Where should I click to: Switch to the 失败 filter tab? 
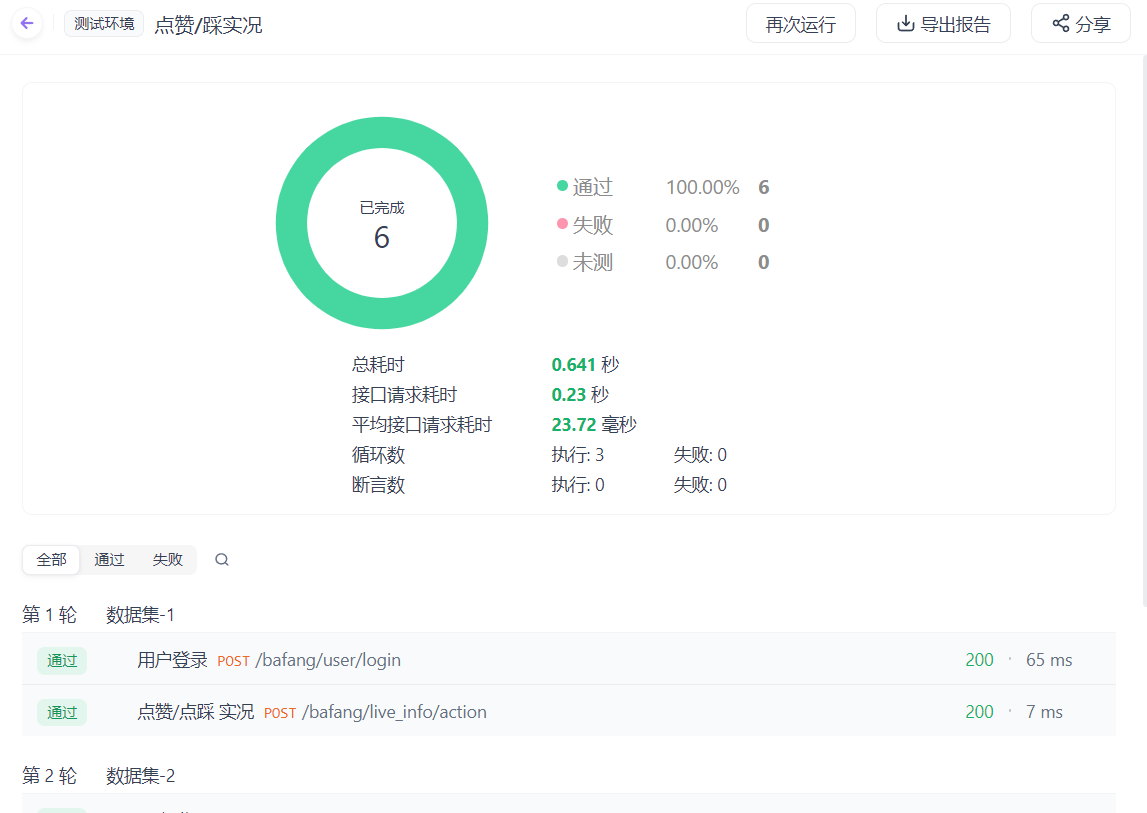tap(167, 560)
